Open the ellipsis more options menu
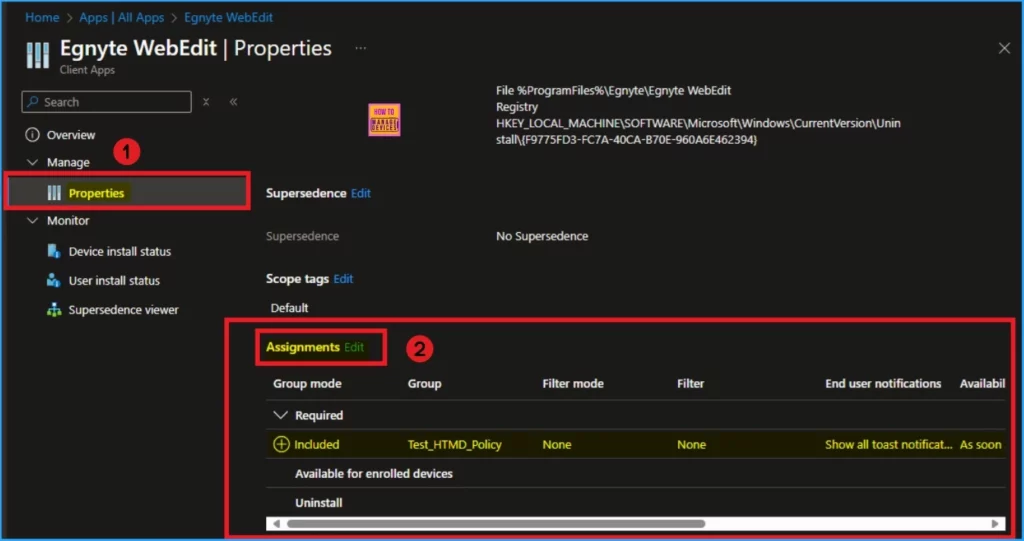This screenshot has width=1024, height=541. [x=360, y=48]
